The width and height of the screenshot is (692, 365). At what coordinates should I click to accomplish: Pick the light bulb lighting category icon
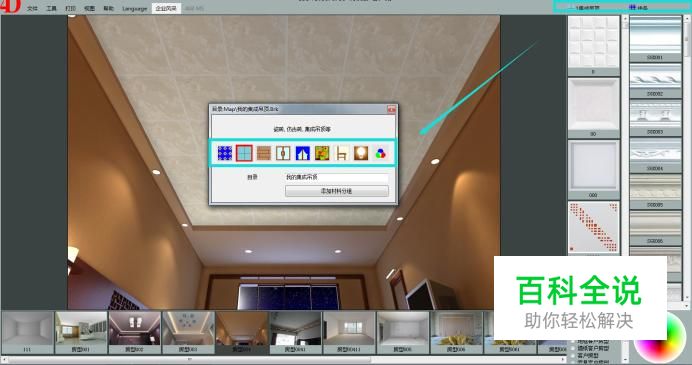(x=361, y=153)
